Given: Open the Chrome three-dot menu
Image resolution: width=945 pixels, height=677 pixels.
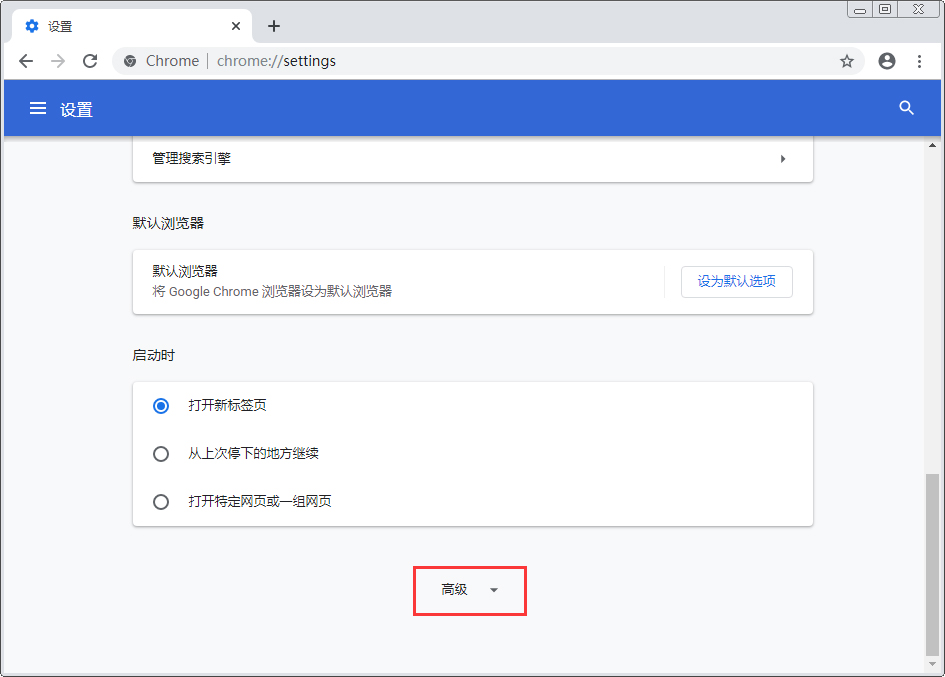Looking at the screenshot, I should coord(920,61).
